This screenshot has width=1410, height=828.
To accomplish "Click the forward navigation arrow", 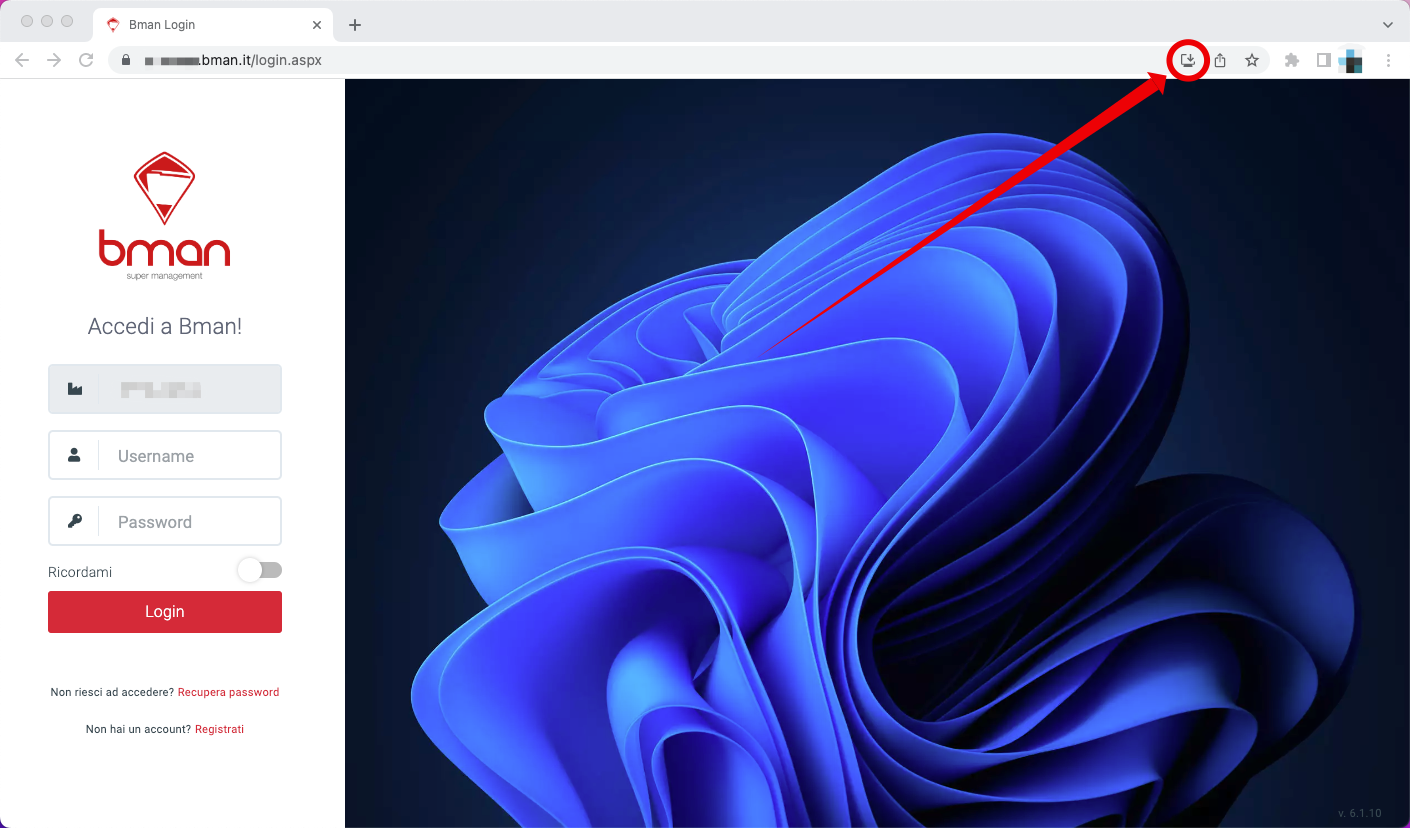I will (54, 60).
